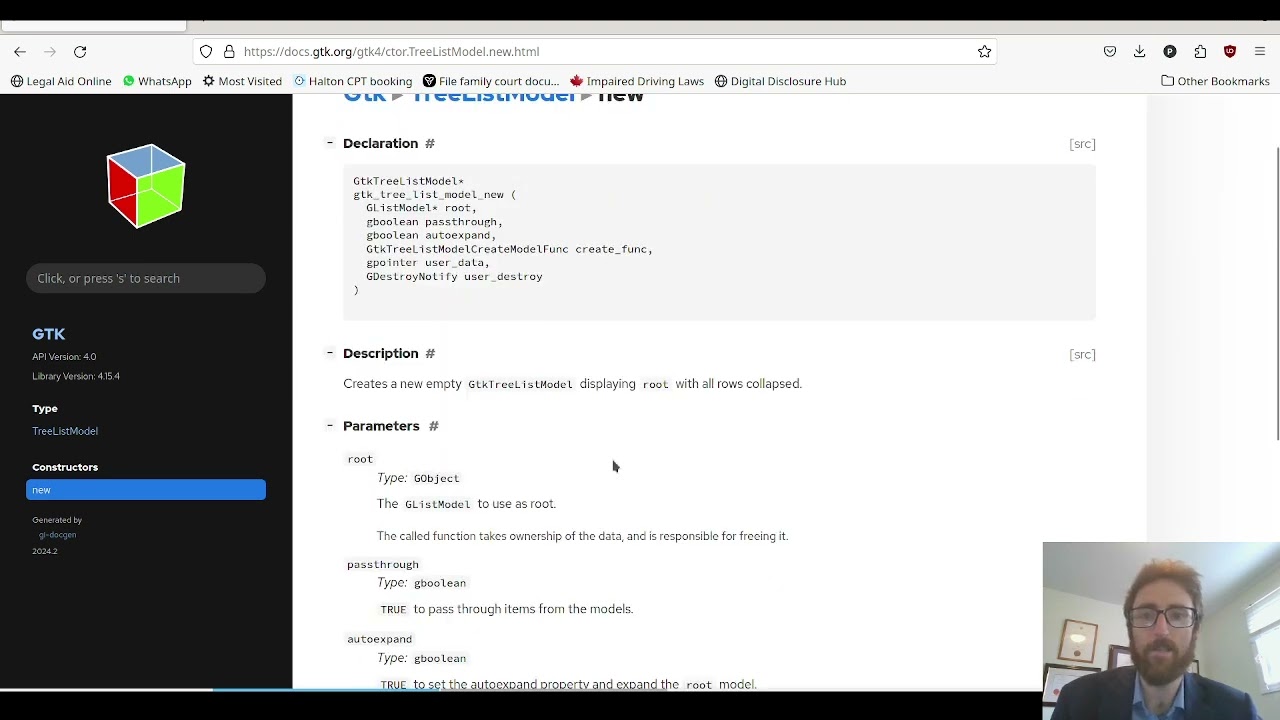The image size is (1280, 720).
Task: Open Impaired Driving Laws bookmark
Action: 637,81
